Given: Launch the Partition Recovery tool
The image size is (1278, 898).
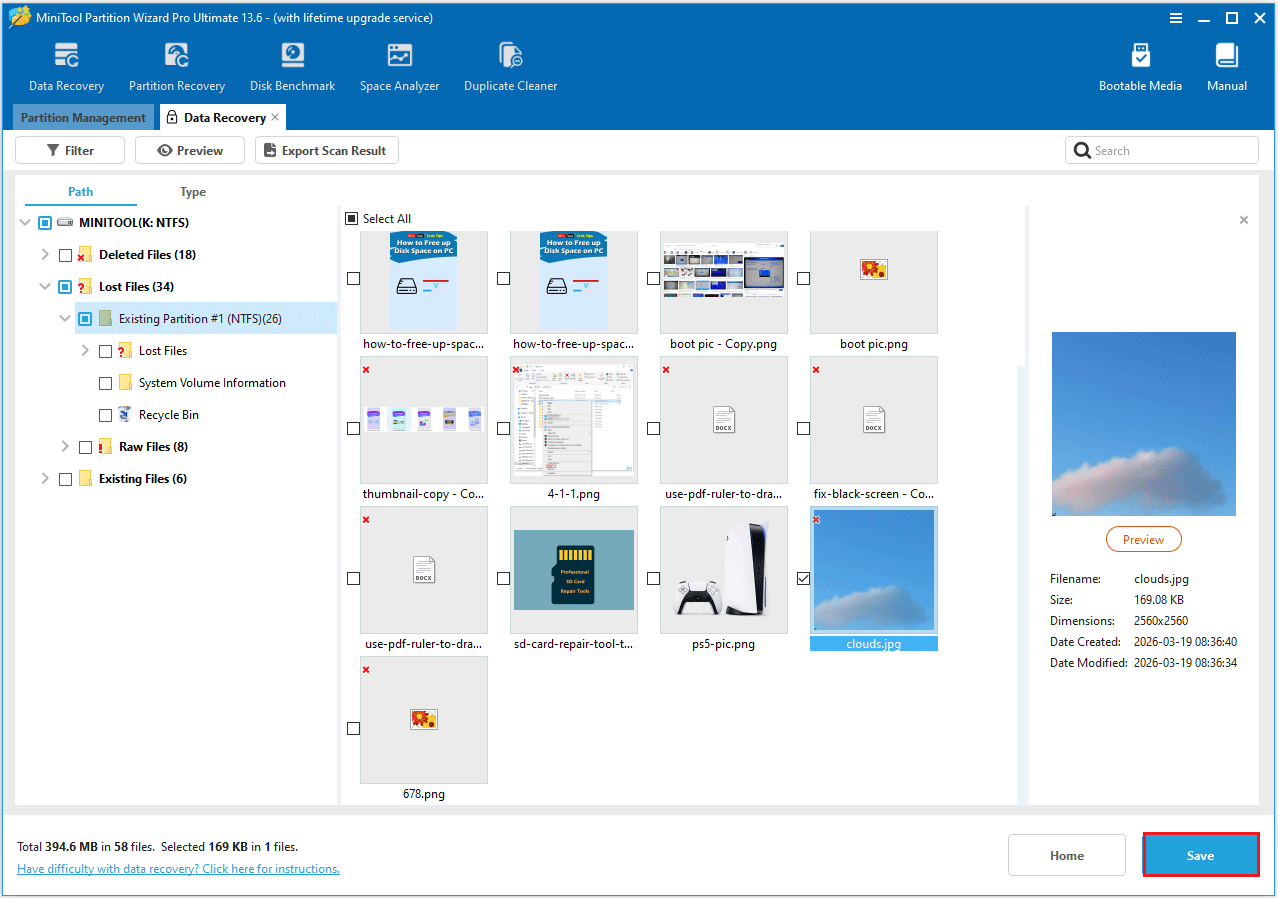Looking at the screenshot, I should click(x=177, y=66).
